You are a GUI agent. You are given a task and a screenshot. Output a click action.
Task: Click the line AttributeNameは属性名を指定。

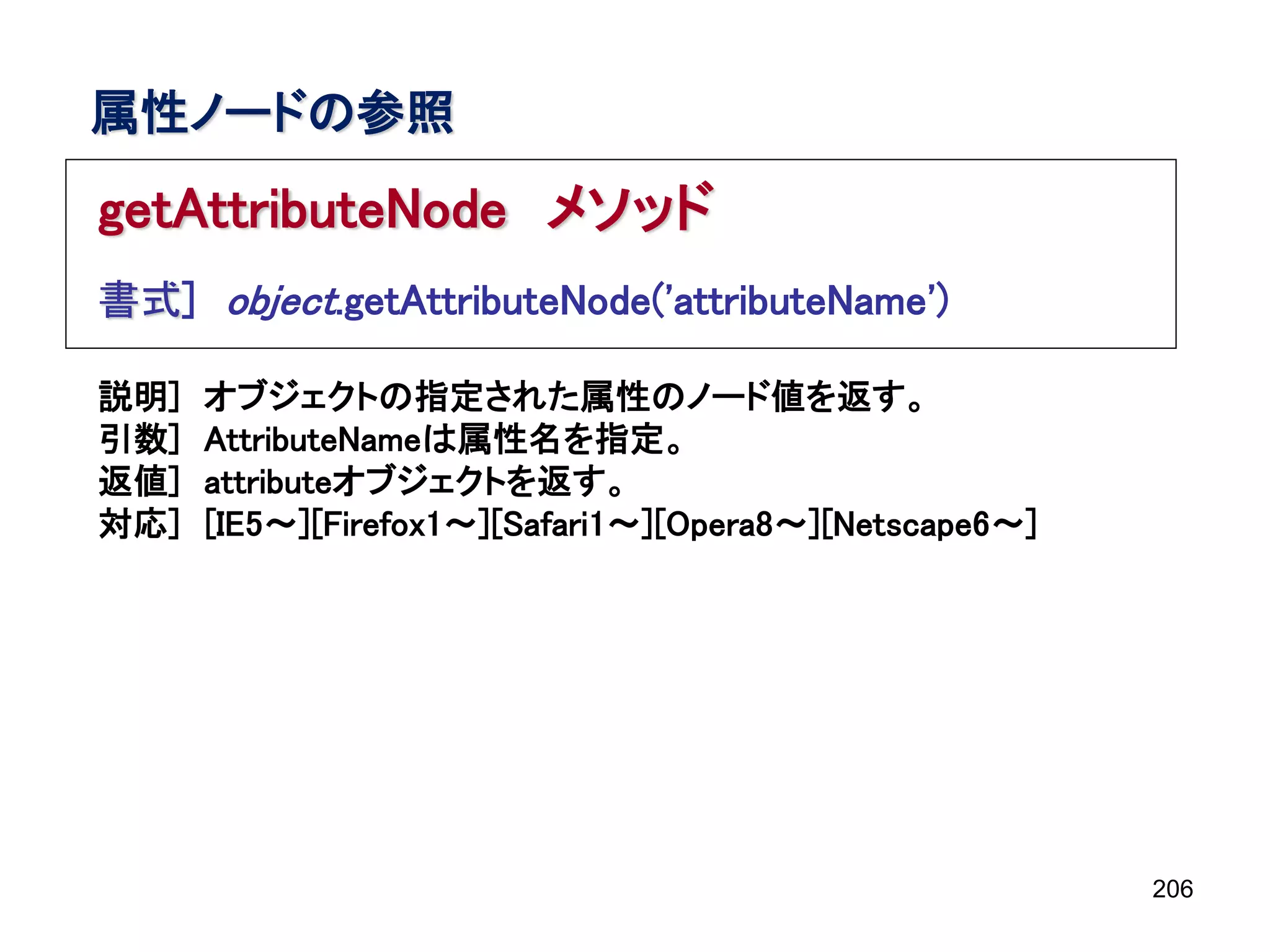click(443, 439)
